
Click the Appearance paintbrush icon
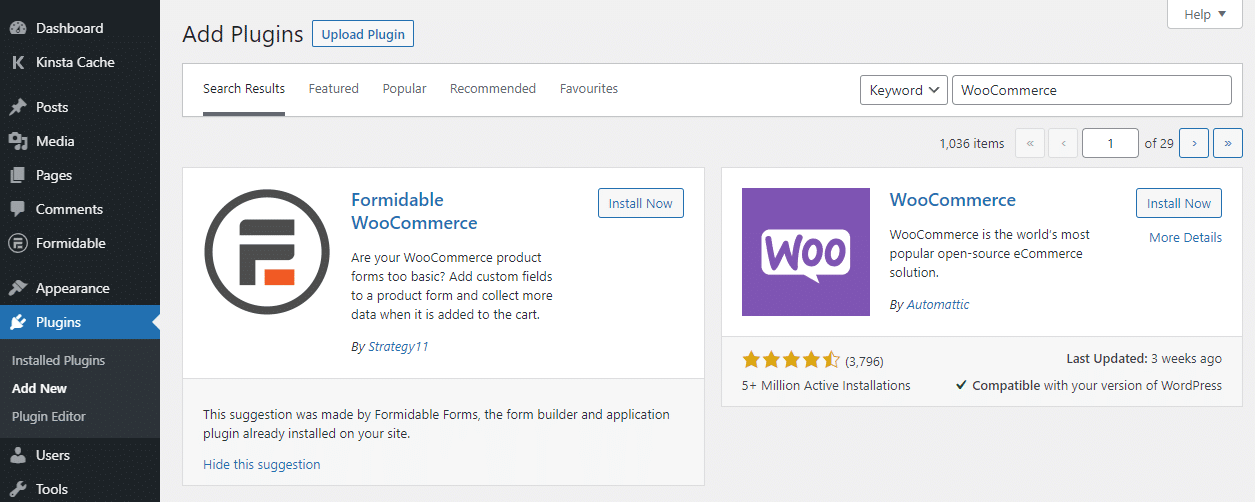(18, 288)
